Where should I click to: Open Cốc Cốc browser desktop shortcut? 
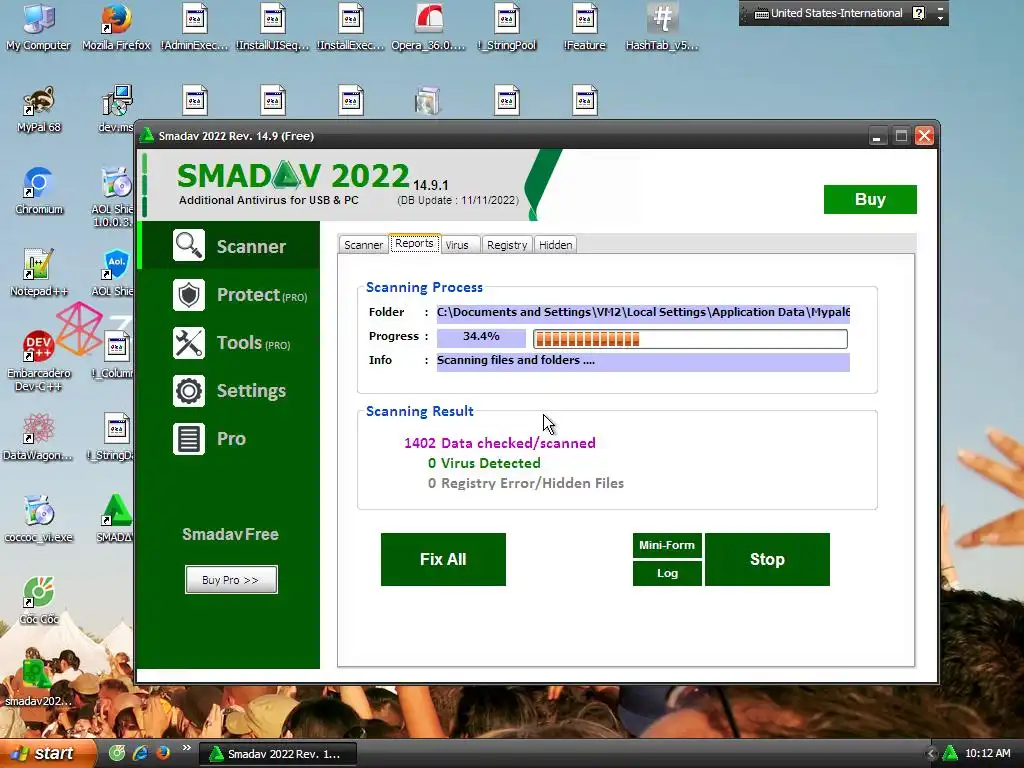pos(39,601)
